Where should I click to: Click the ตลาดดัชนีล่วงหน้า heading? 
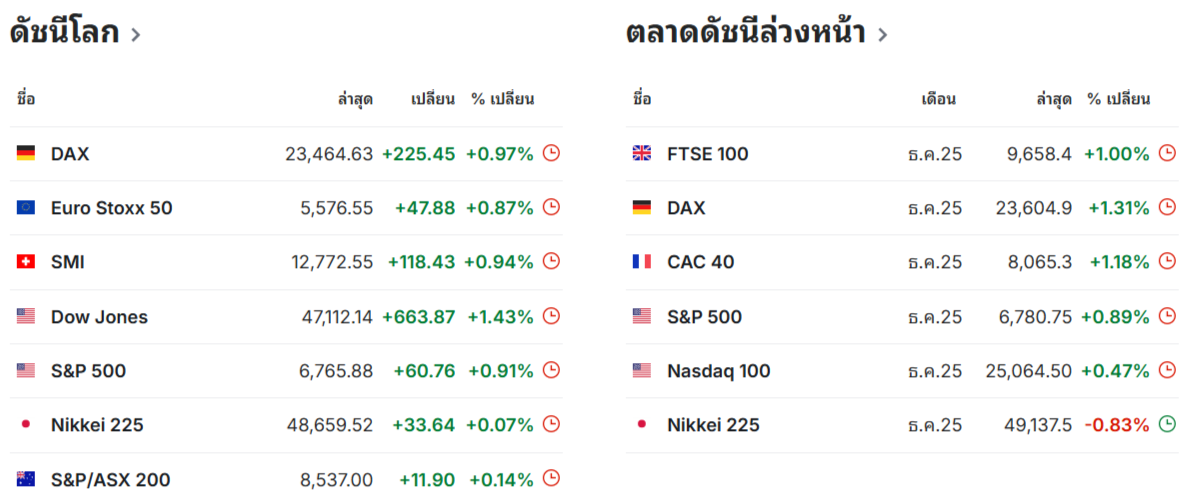[745, 33]
